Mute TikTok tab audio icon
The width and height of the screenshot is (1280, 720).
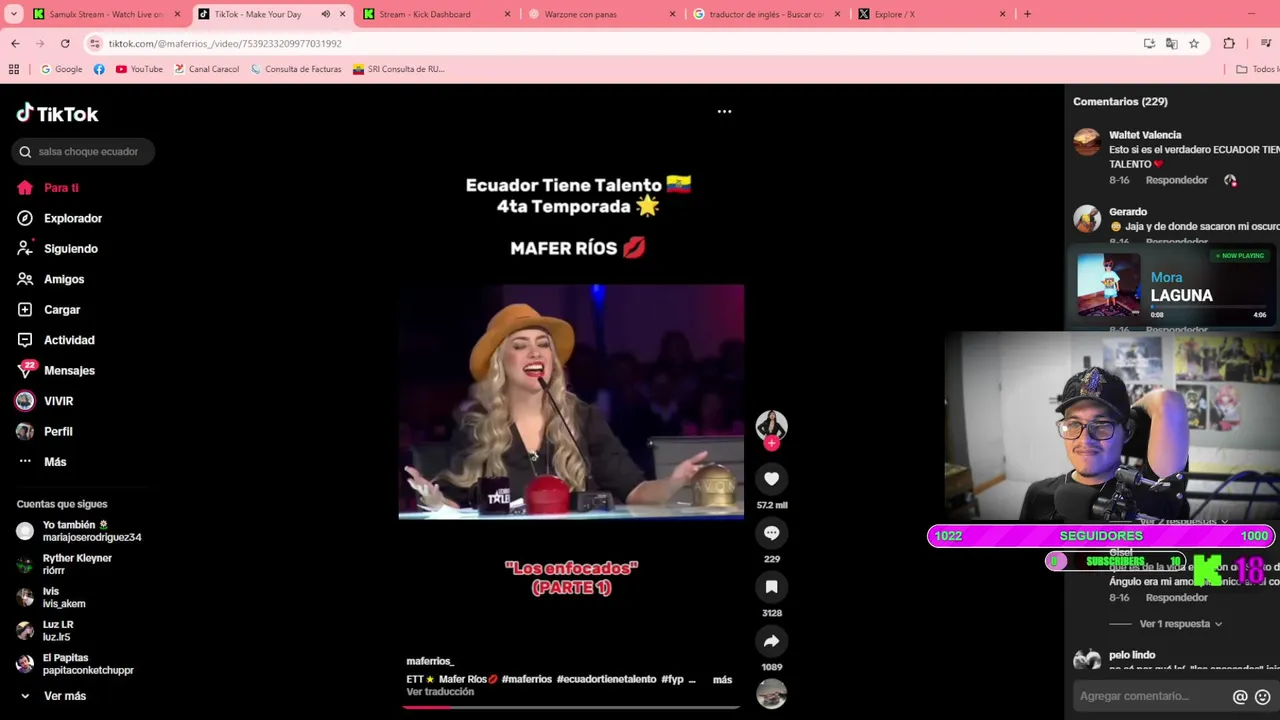326,14
